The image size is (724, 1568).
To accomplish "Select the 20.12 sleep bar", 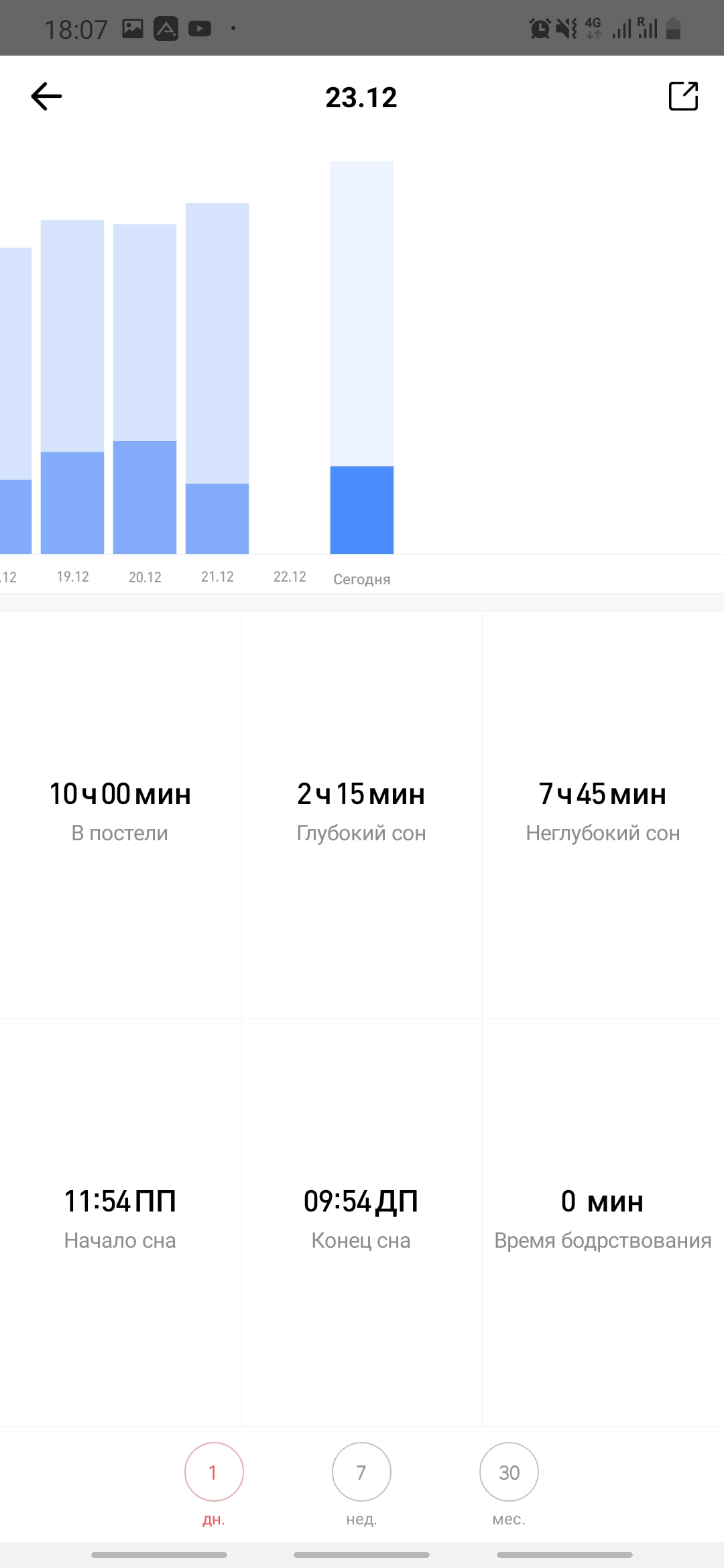I will 145,389.
